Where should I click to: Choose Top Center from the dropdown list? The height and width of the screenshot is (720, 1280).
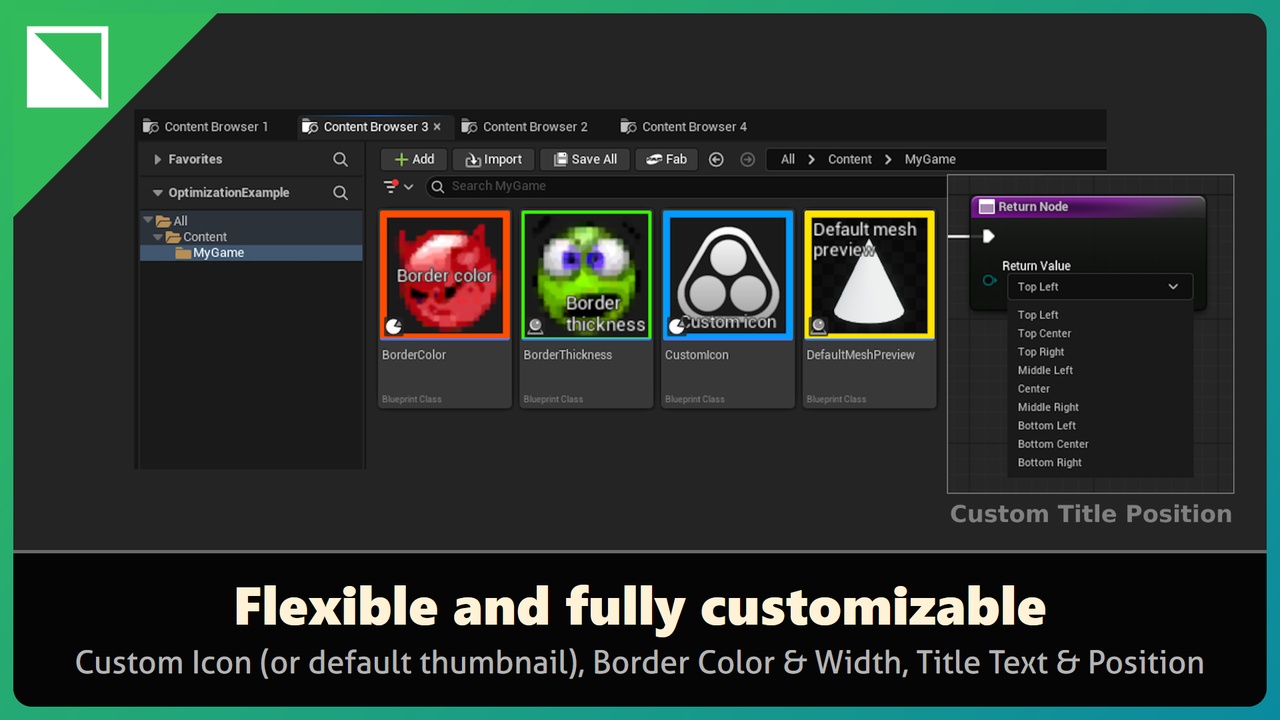click(1044, 334)
